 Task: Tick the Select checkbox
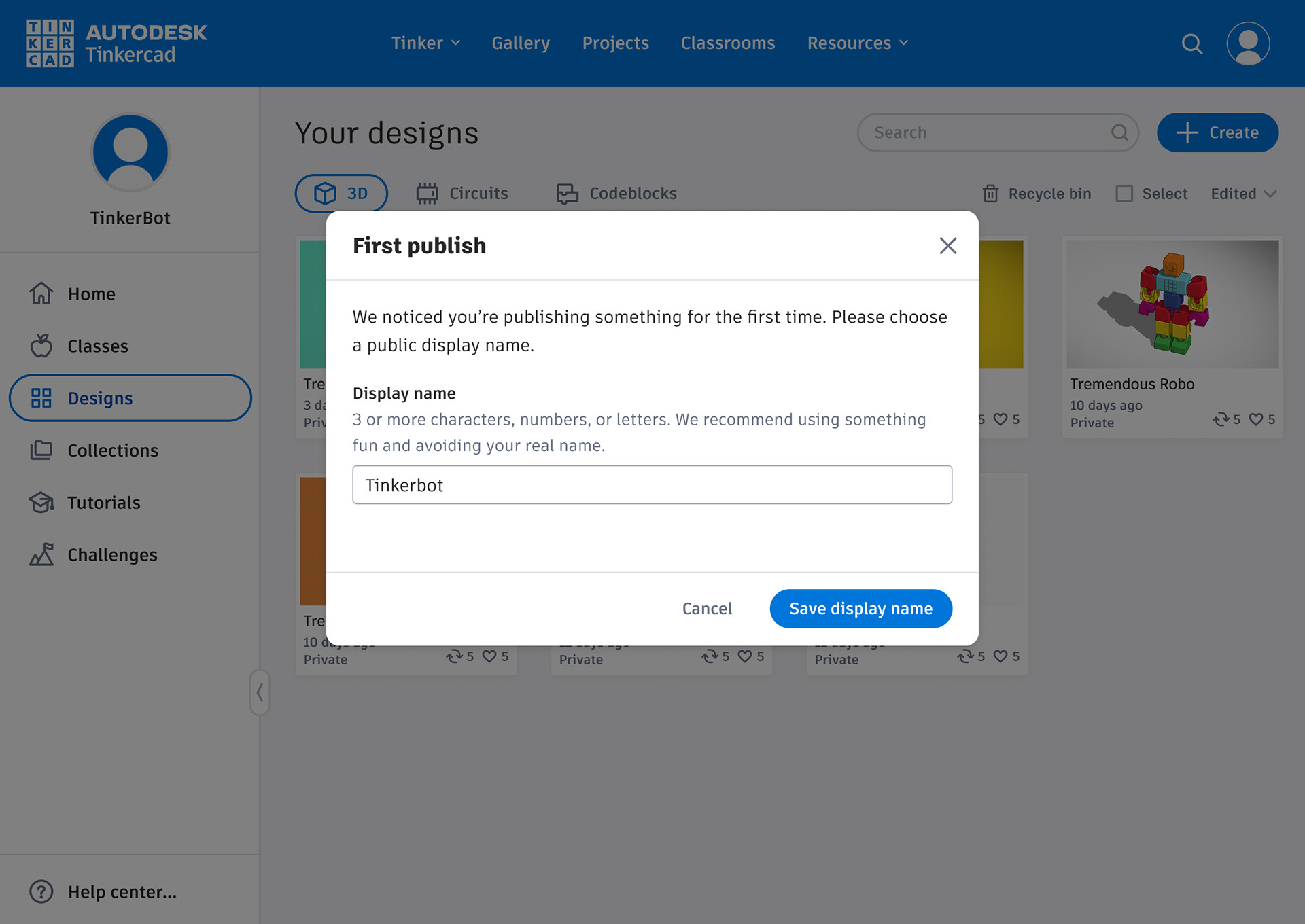coord(1124,194)
